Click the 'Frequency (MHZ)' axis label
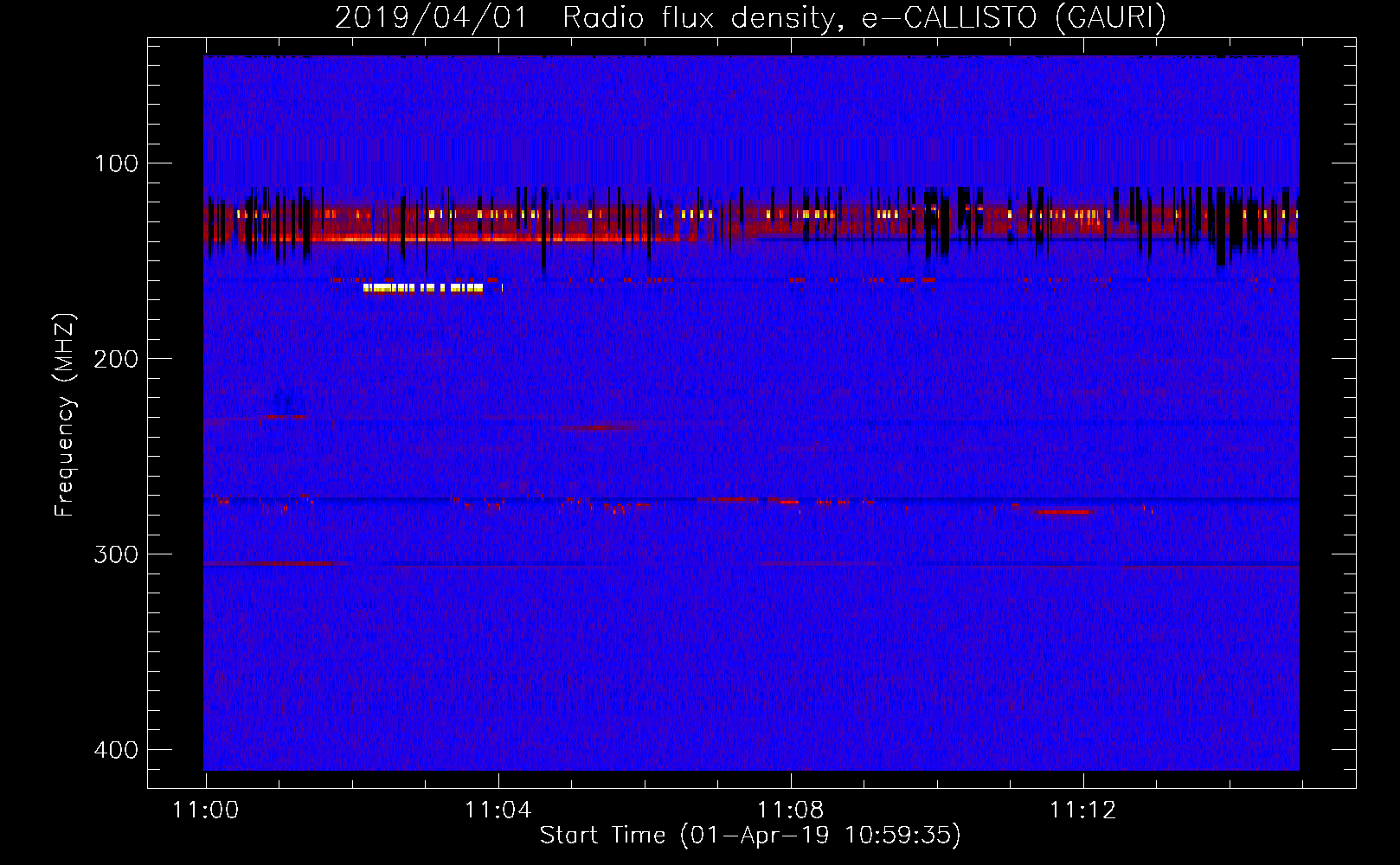The height and width of the screenshot is (865, 1400). coord(65,415)
